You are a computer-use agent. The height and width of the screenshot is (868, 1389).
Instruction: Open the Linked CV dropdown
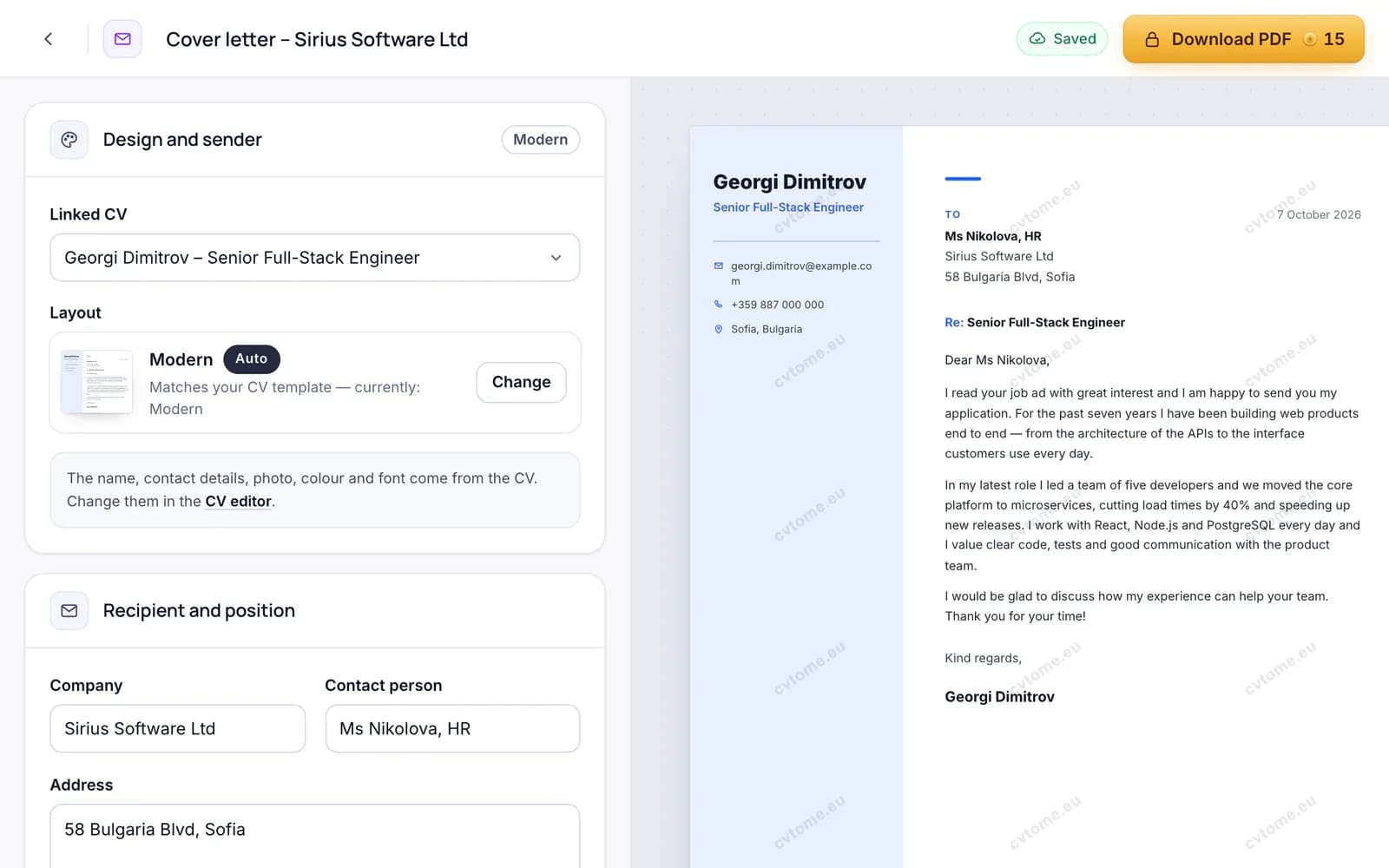click(315, 258)
